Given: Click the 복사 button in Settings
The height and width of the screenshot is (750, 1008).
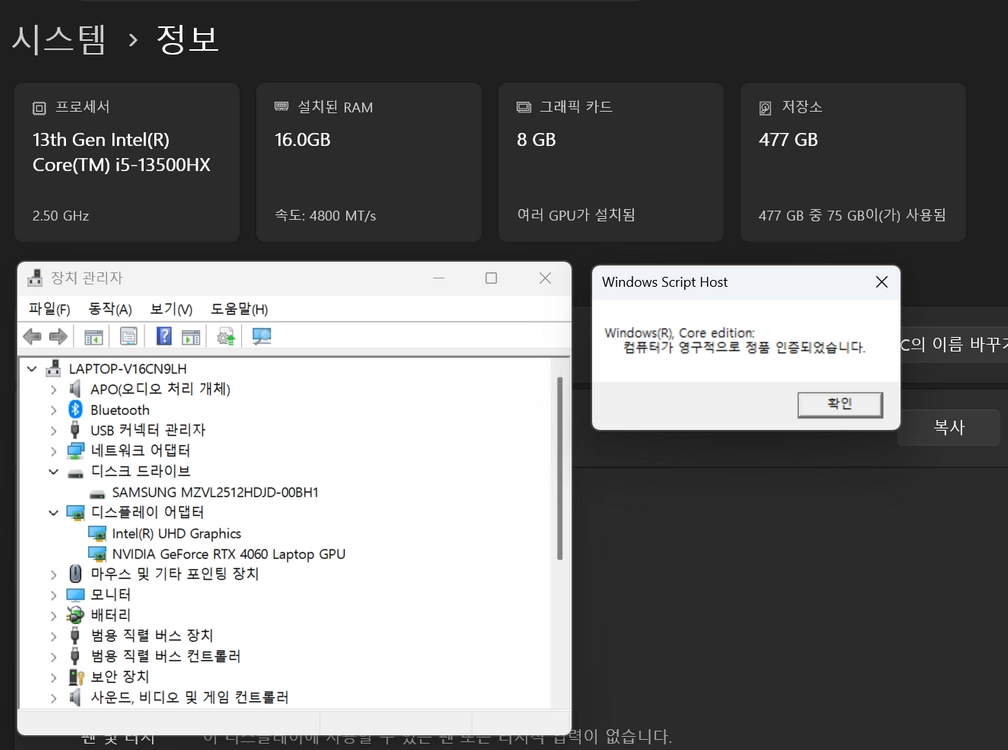Looking at the screenshot, I should [x=949, y=427].
